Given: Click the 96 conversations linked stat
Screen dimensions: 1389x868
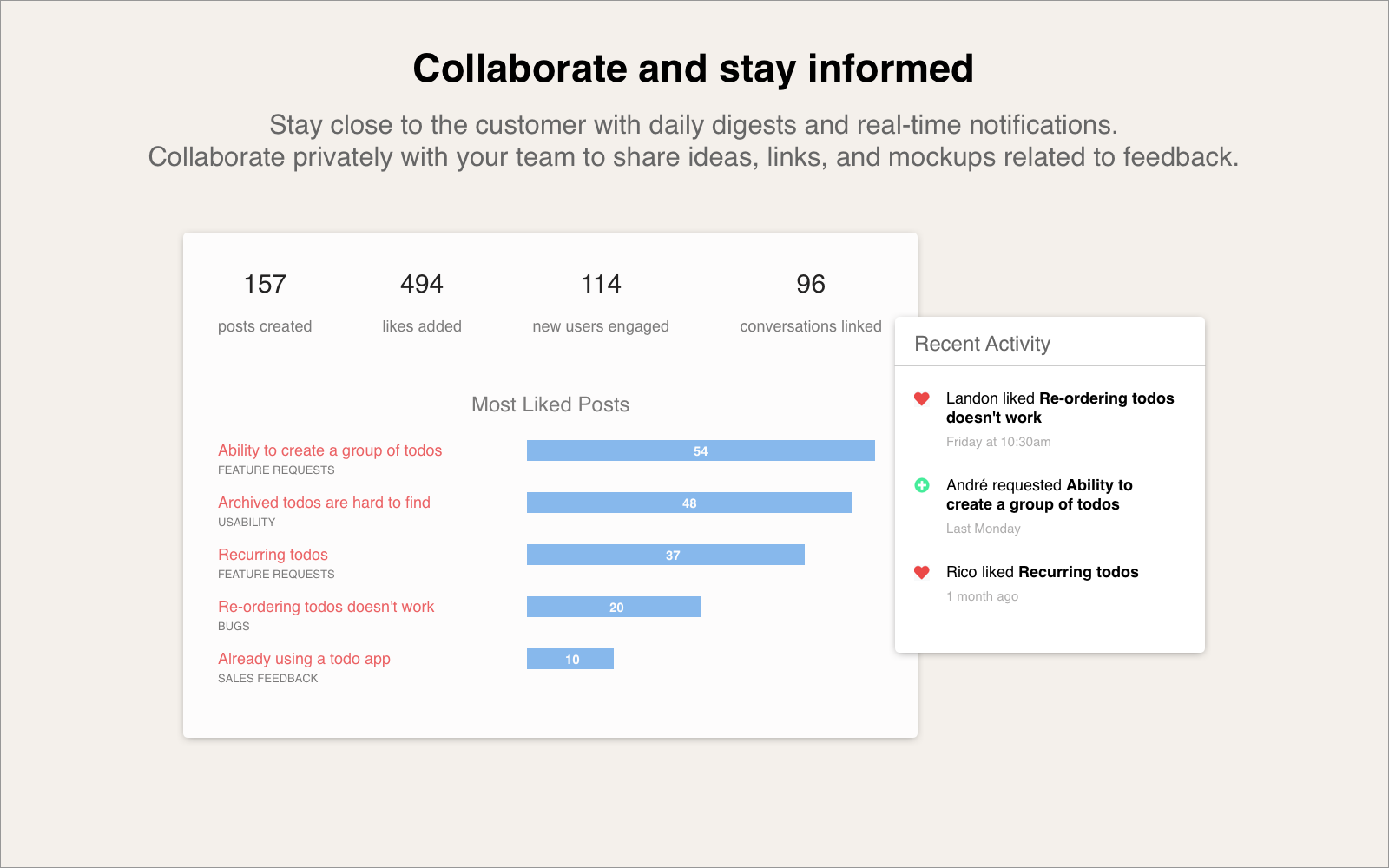Looking at the screenshot, I should [x=811, y=285].
